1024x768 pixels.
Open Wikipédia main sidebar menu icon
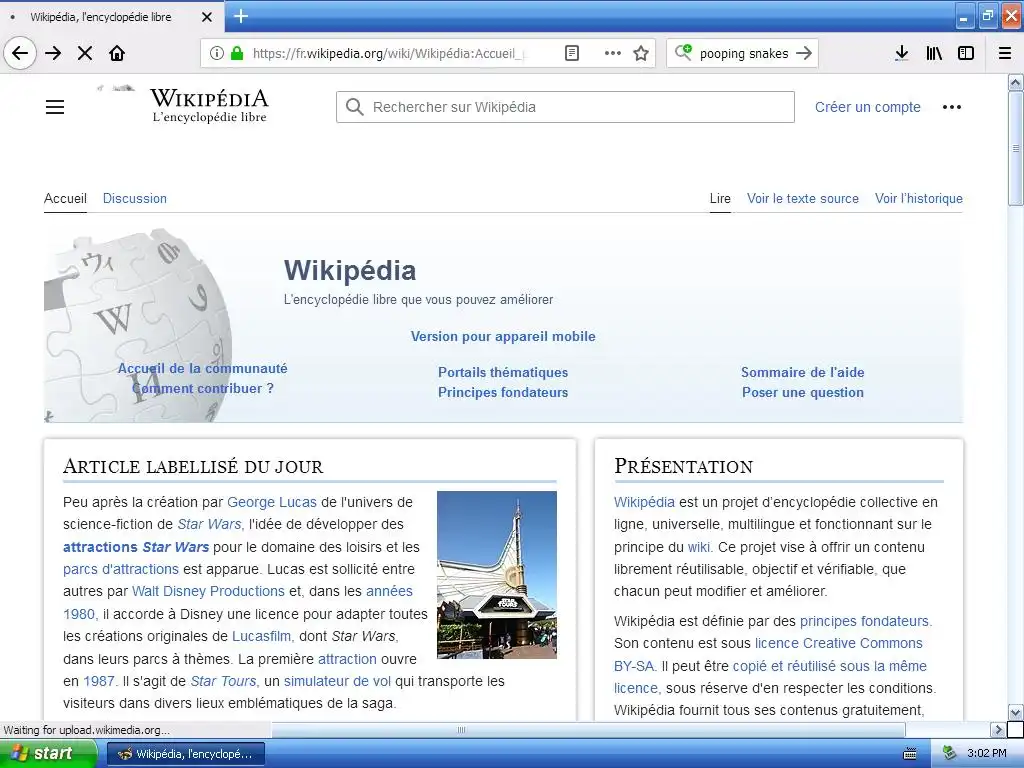click(x=55, y=106)
